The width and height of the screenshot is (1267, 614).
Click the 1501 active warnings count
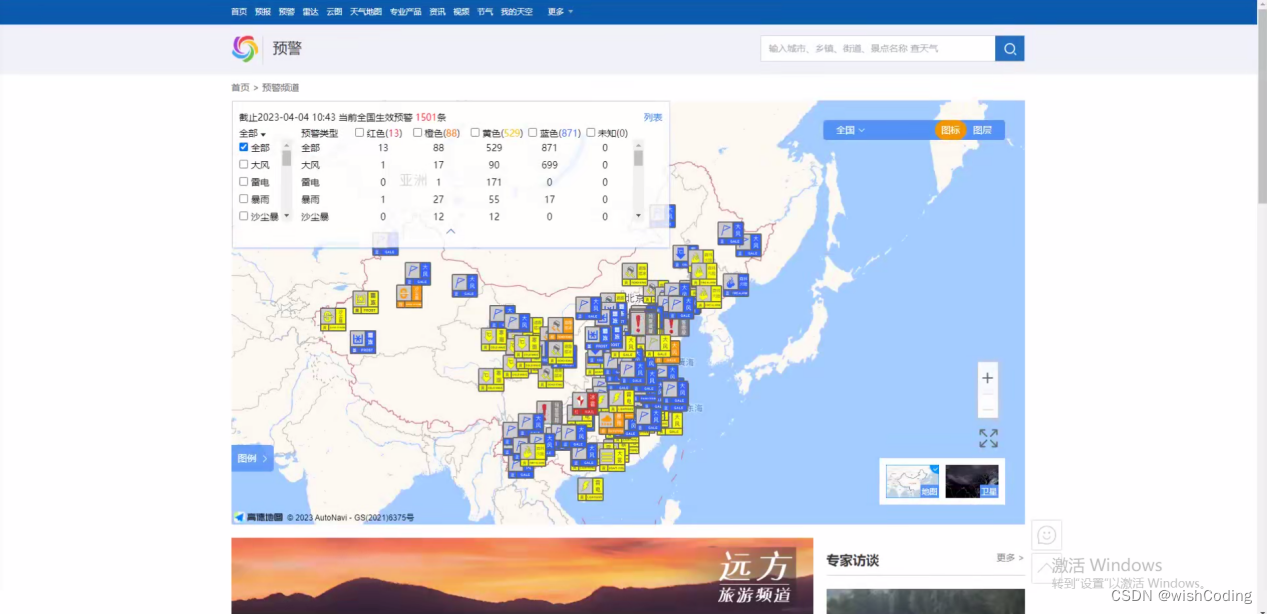pos(425,117)
